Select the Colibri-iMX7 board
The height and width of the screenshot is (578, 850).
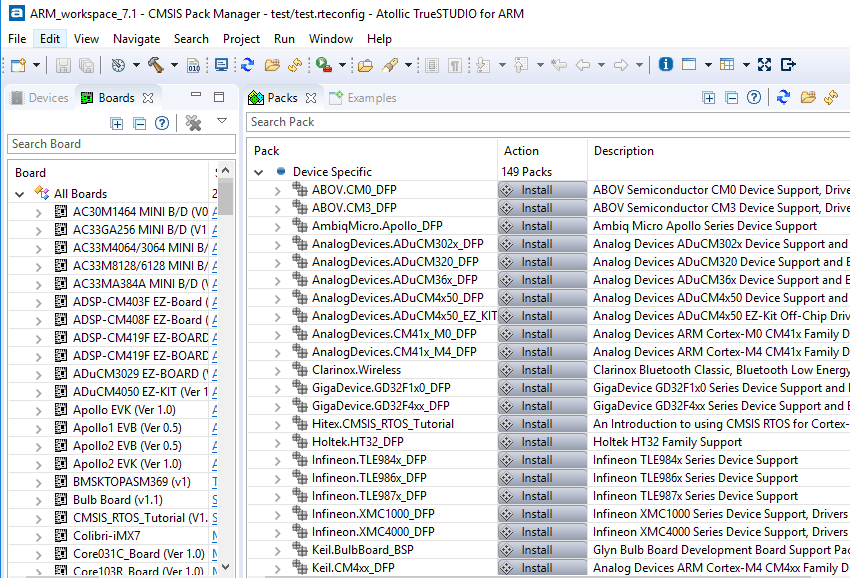106,536
